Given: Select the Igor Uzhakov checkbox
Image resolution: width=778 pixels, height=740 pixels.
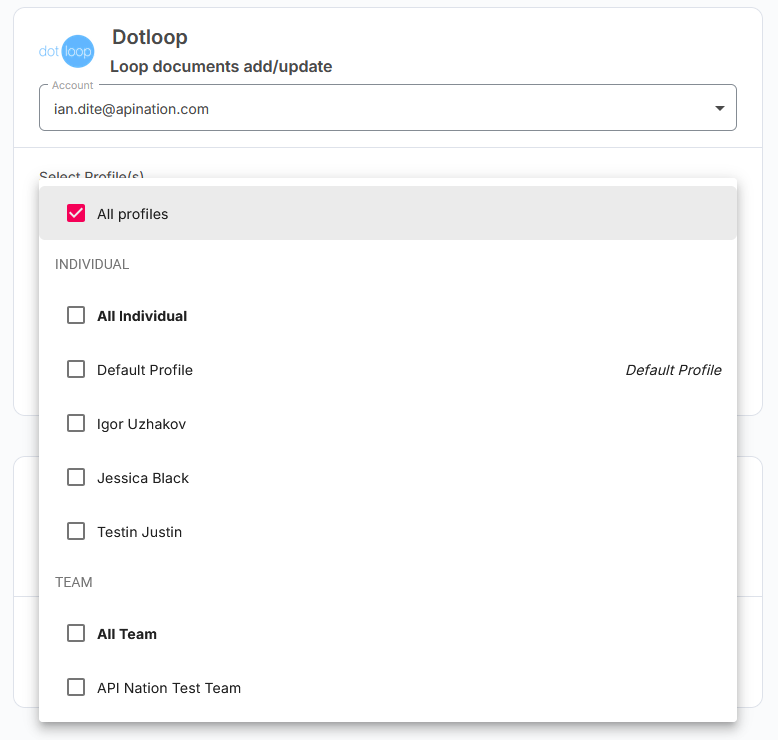Looking at the screenshot, I should coord(76,423).
